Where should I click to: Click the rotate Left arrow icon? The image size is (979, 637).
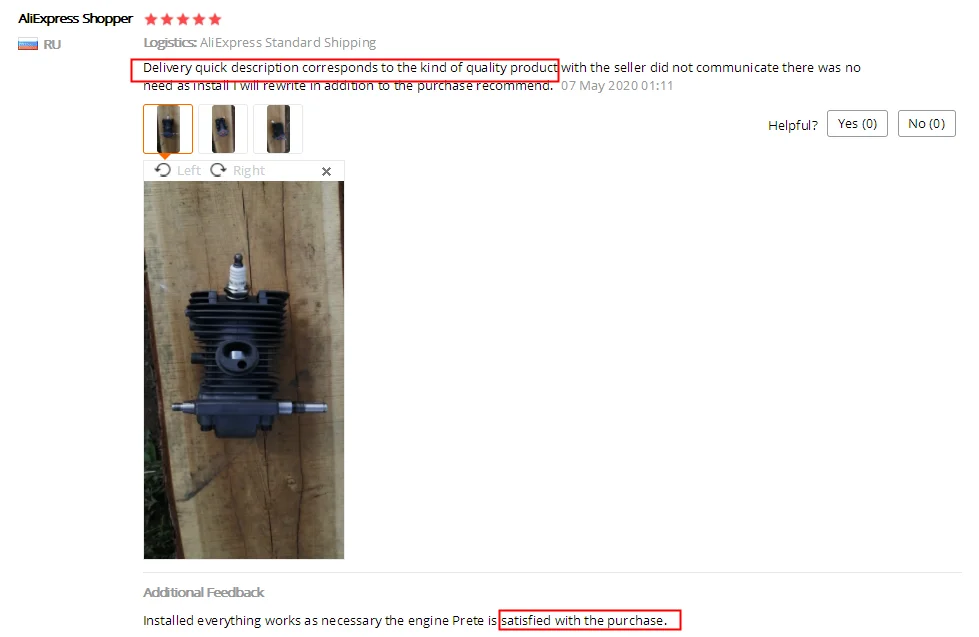pos(163,170)
